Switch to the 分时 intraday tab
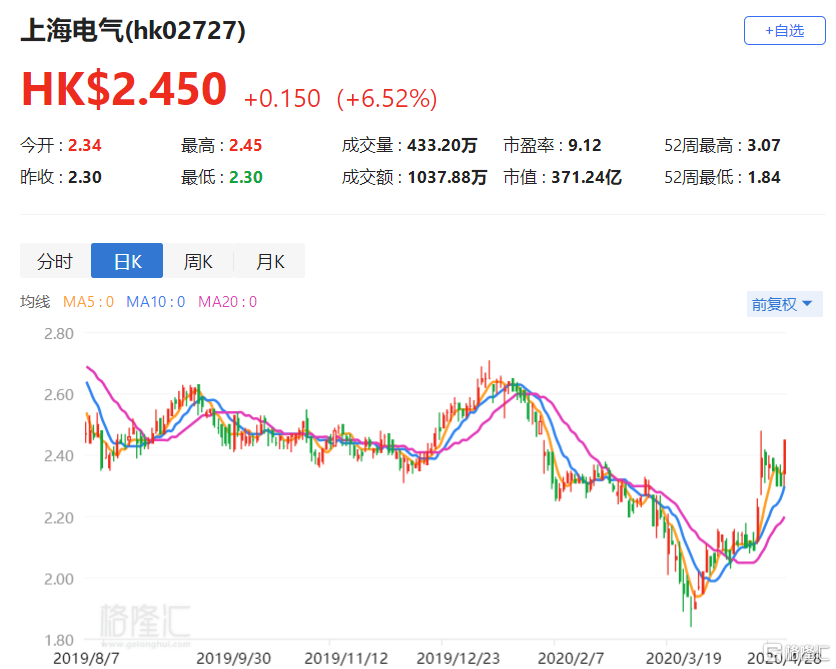The width and height of the screenshot is (836, 669). tap(55, 262)
